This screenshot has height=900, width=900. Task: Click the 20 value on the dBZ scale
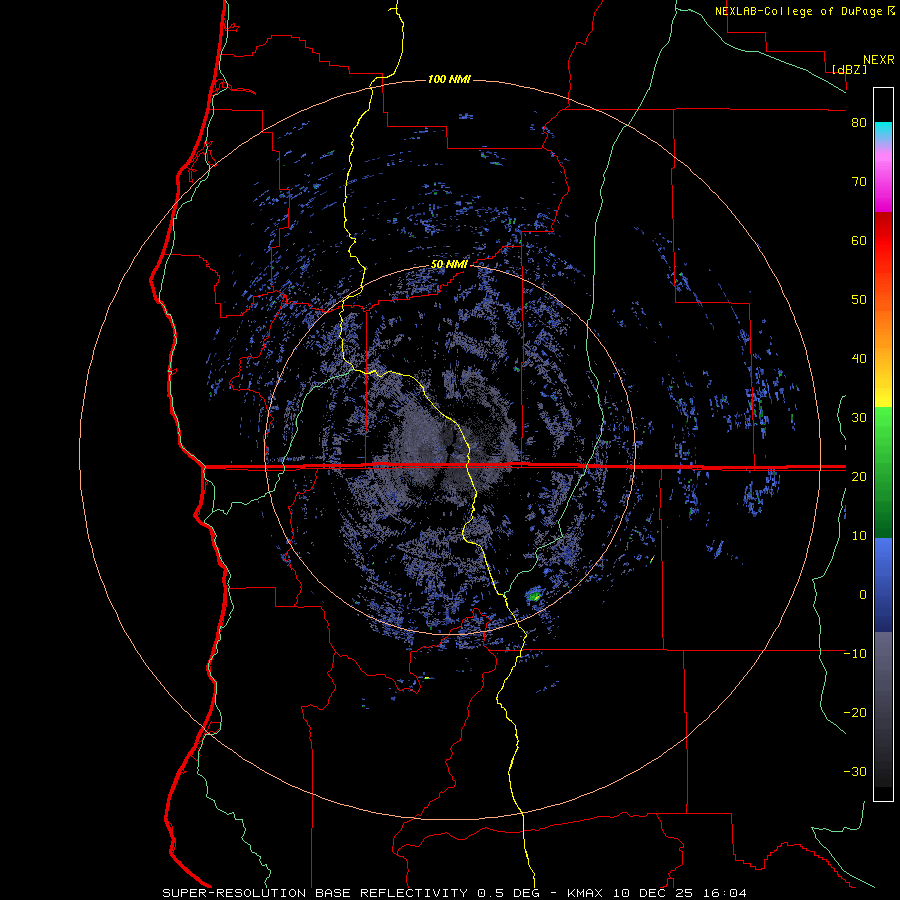pyautogui.click(x=859, y=476)
